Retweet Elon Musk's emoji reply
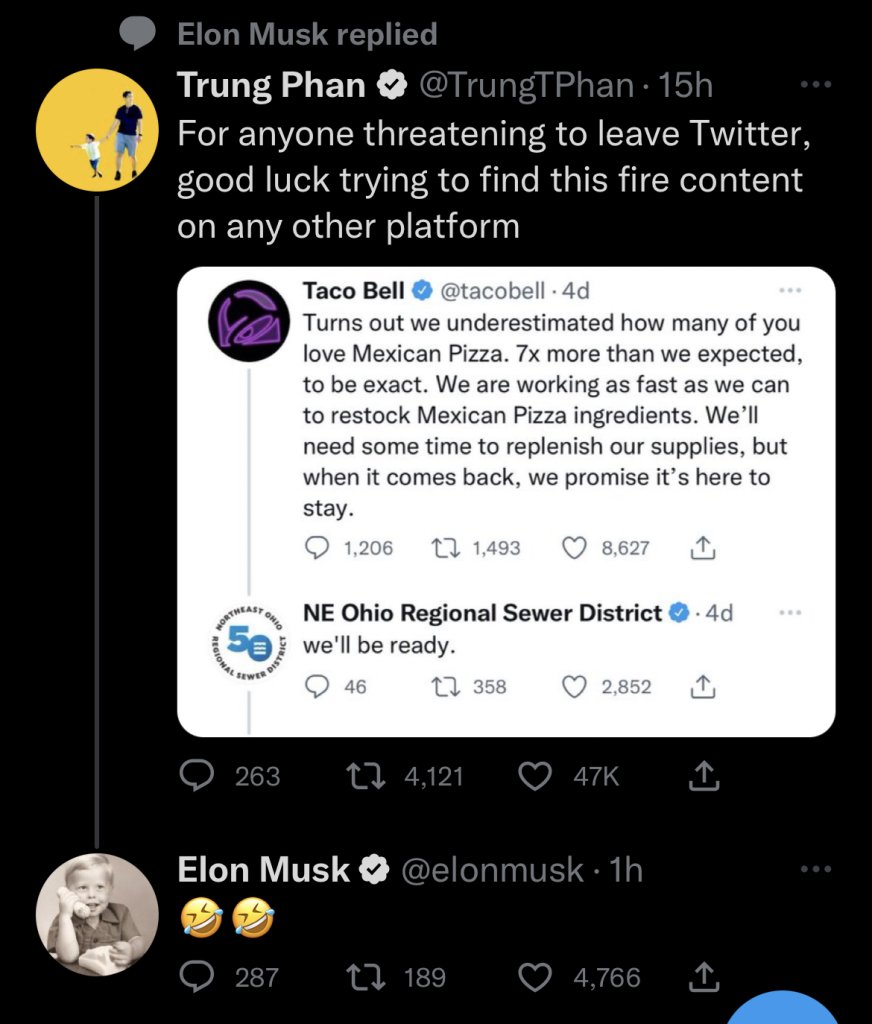The image size is (872, 1024). pos(363,977)
